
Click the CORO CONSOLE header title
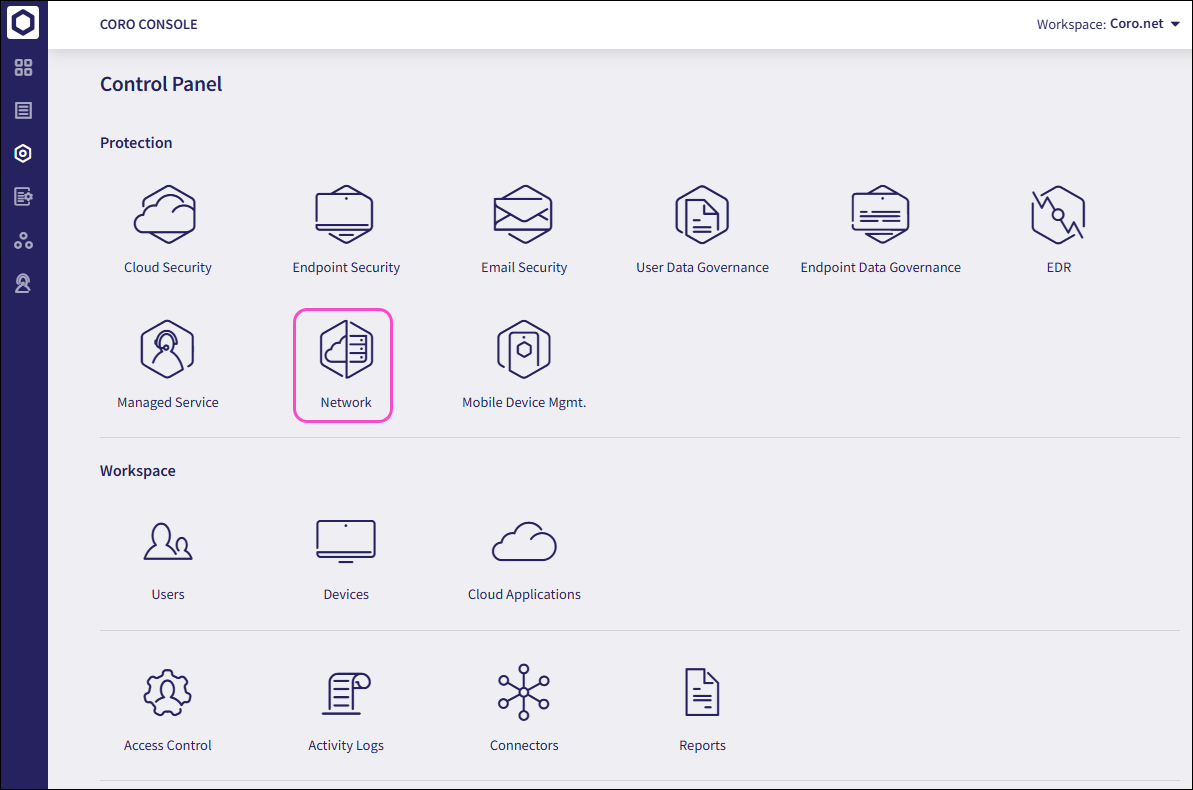click(148, 24)
